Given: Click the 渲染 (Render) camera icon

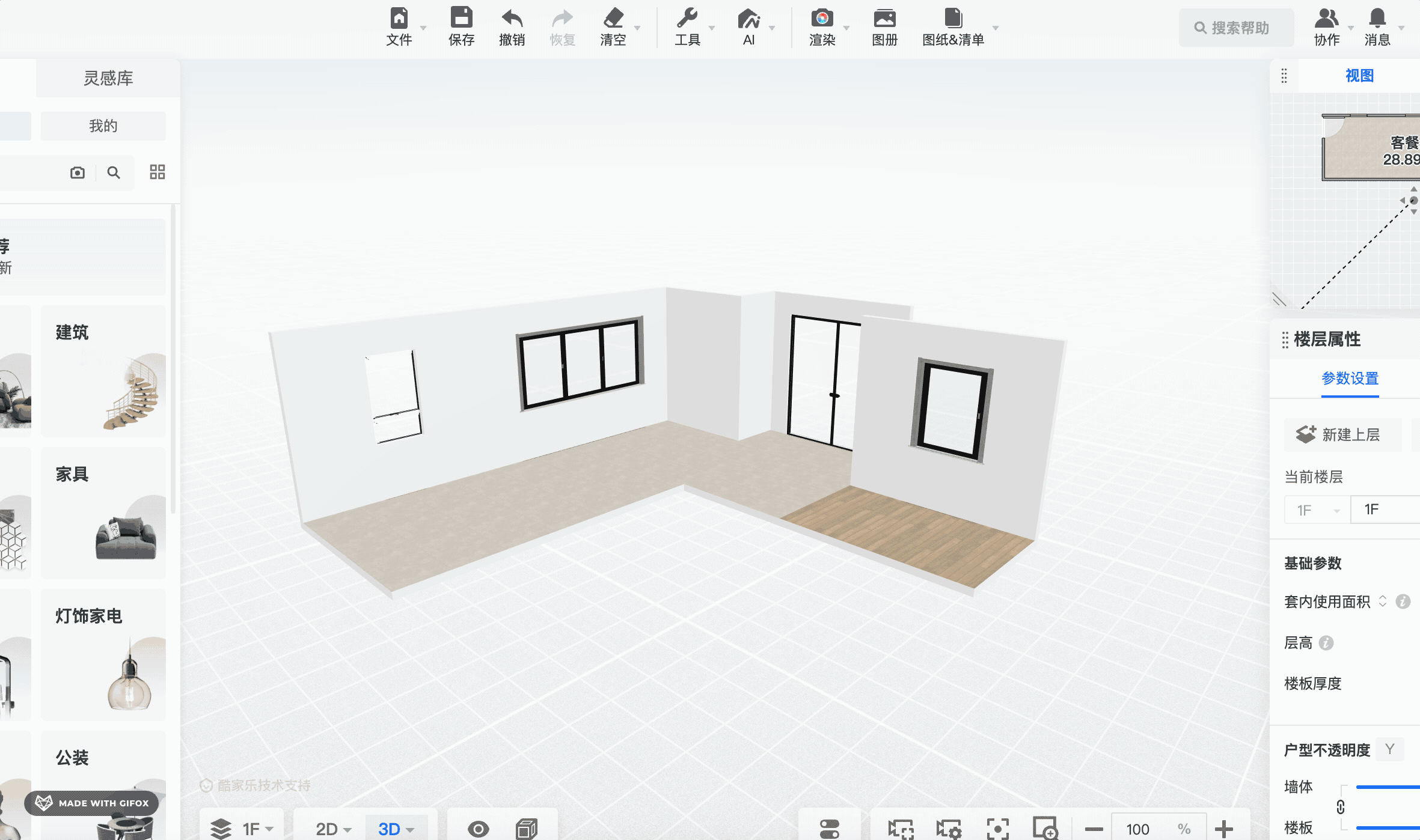Looking at the screenshot, I should pos(822,18).
